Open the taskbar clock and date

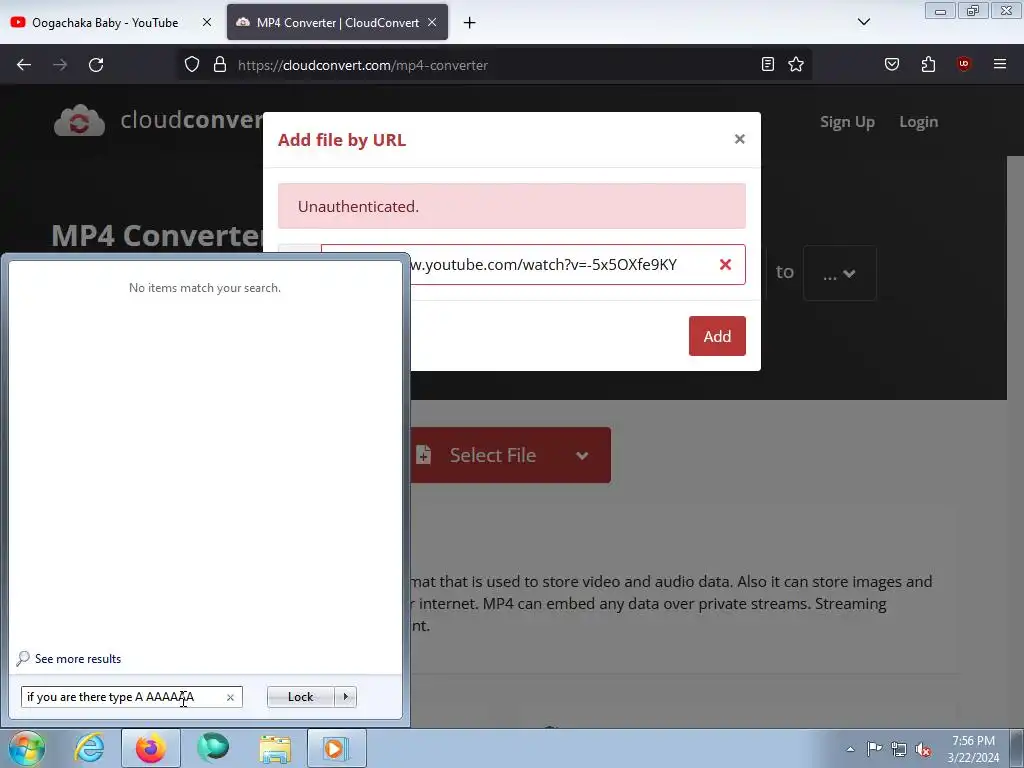point(973,749)
